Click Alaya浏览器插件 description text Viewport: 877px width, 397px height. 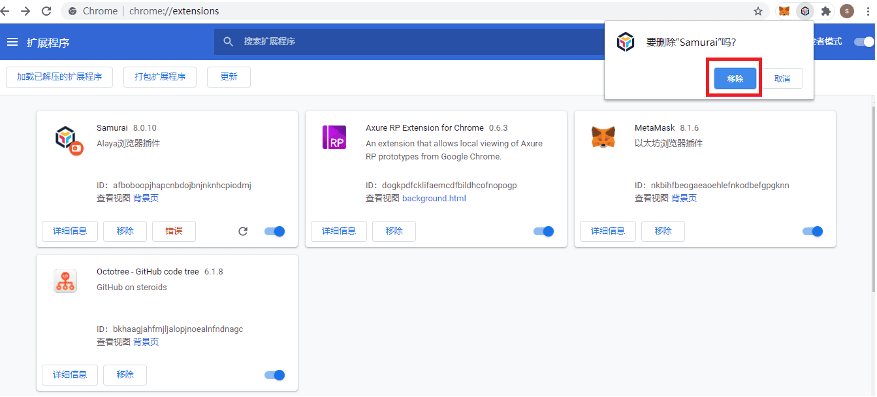(x=128, y=144)
